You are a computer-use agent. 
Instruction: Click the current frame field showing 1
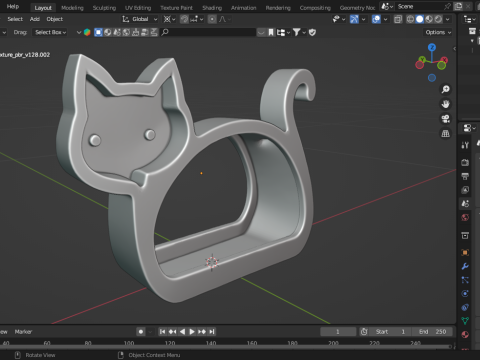pyautogui.click(x=338, y=332)
